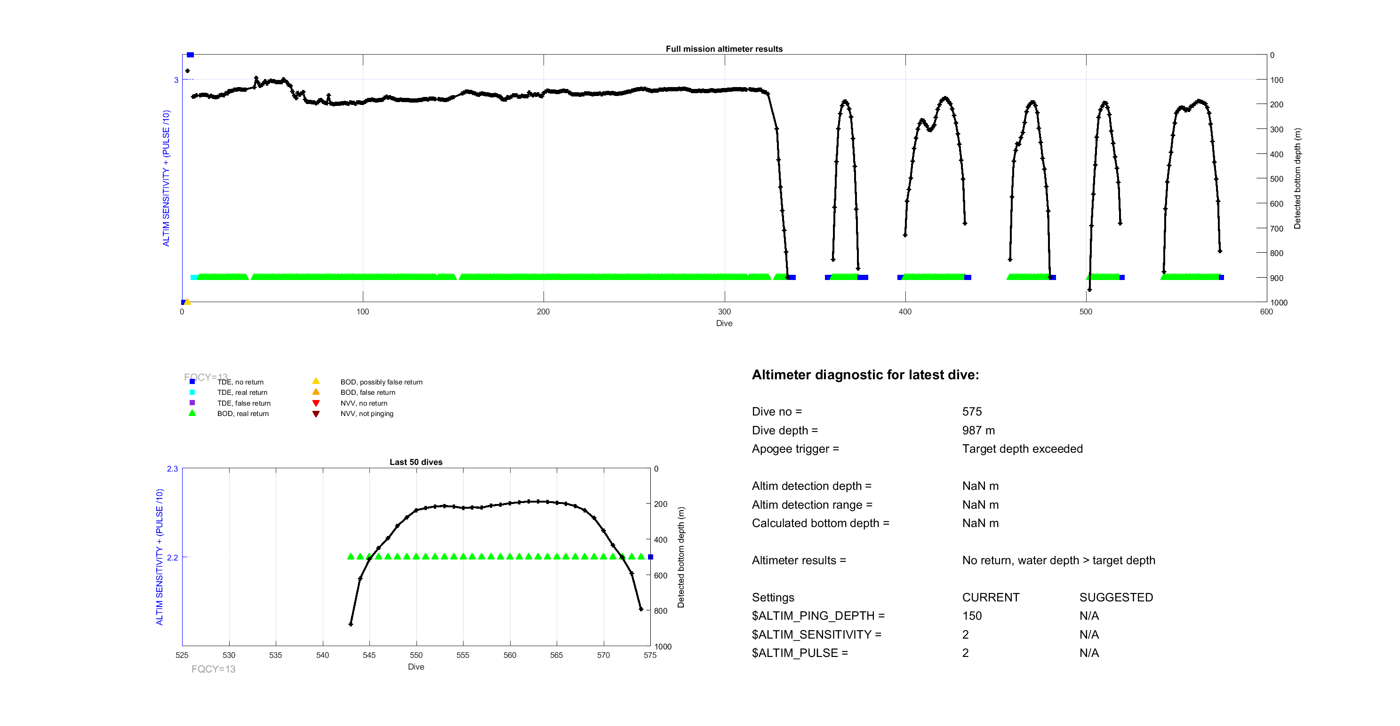Click 'No return, water depth > target depth' text
Image resolution: width=1400 pixels, height=726 pixels.
click(1058, 560)
